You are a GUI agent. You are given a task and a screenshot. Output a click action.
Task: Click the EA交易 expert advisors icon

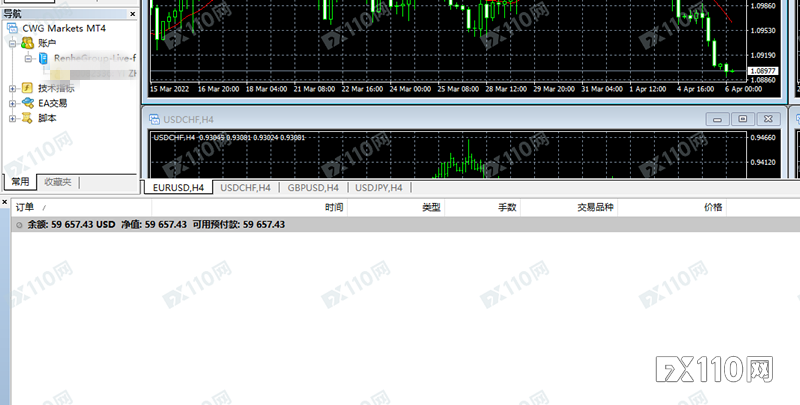coord(27,103)
